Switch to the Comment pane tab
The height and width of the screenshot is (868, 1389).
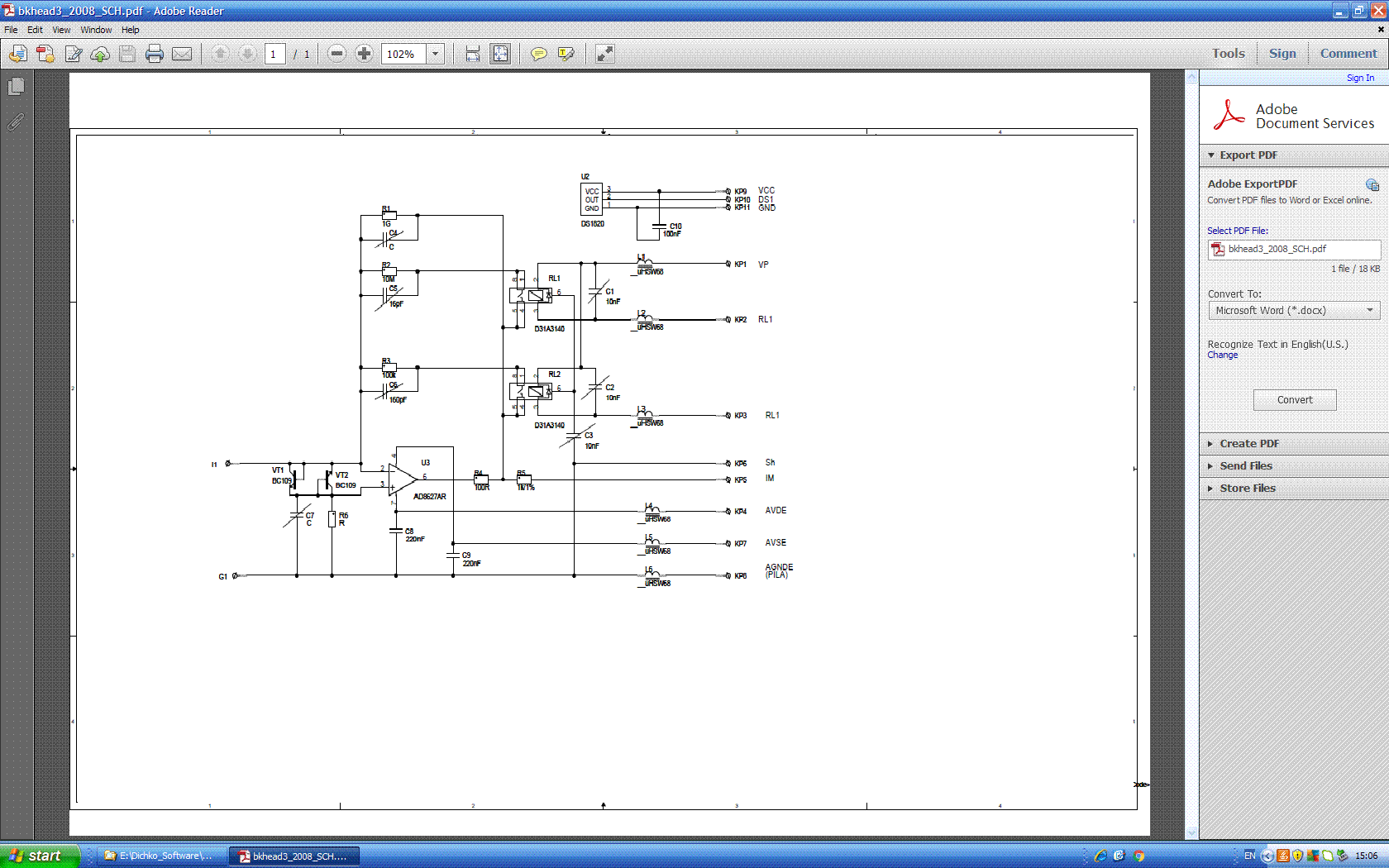1348,54
